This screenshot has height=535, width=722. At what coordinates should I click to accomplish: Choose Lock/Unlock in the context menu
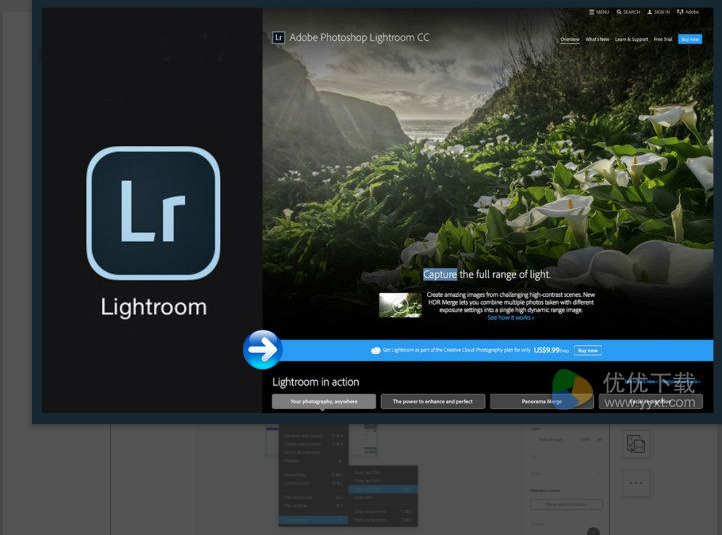pos(313,483)
